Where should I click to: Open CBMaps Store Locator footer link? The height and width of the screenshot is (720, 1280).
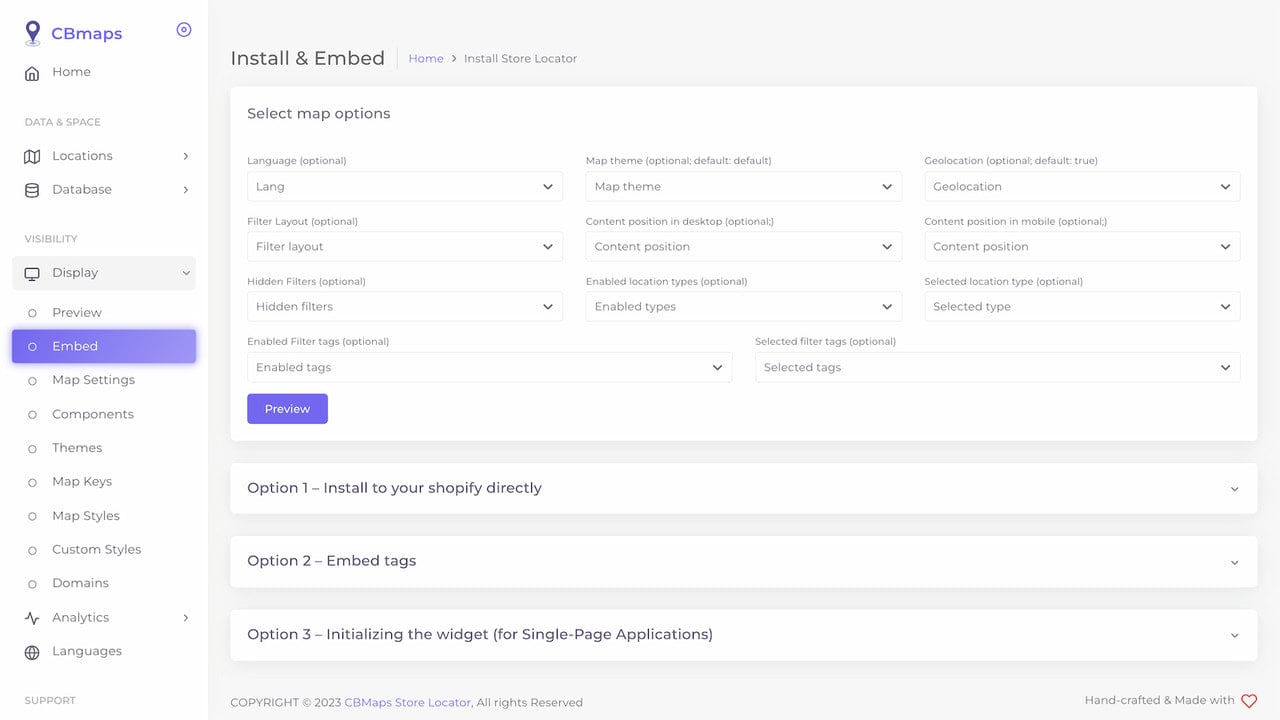(x=408, y=703)
